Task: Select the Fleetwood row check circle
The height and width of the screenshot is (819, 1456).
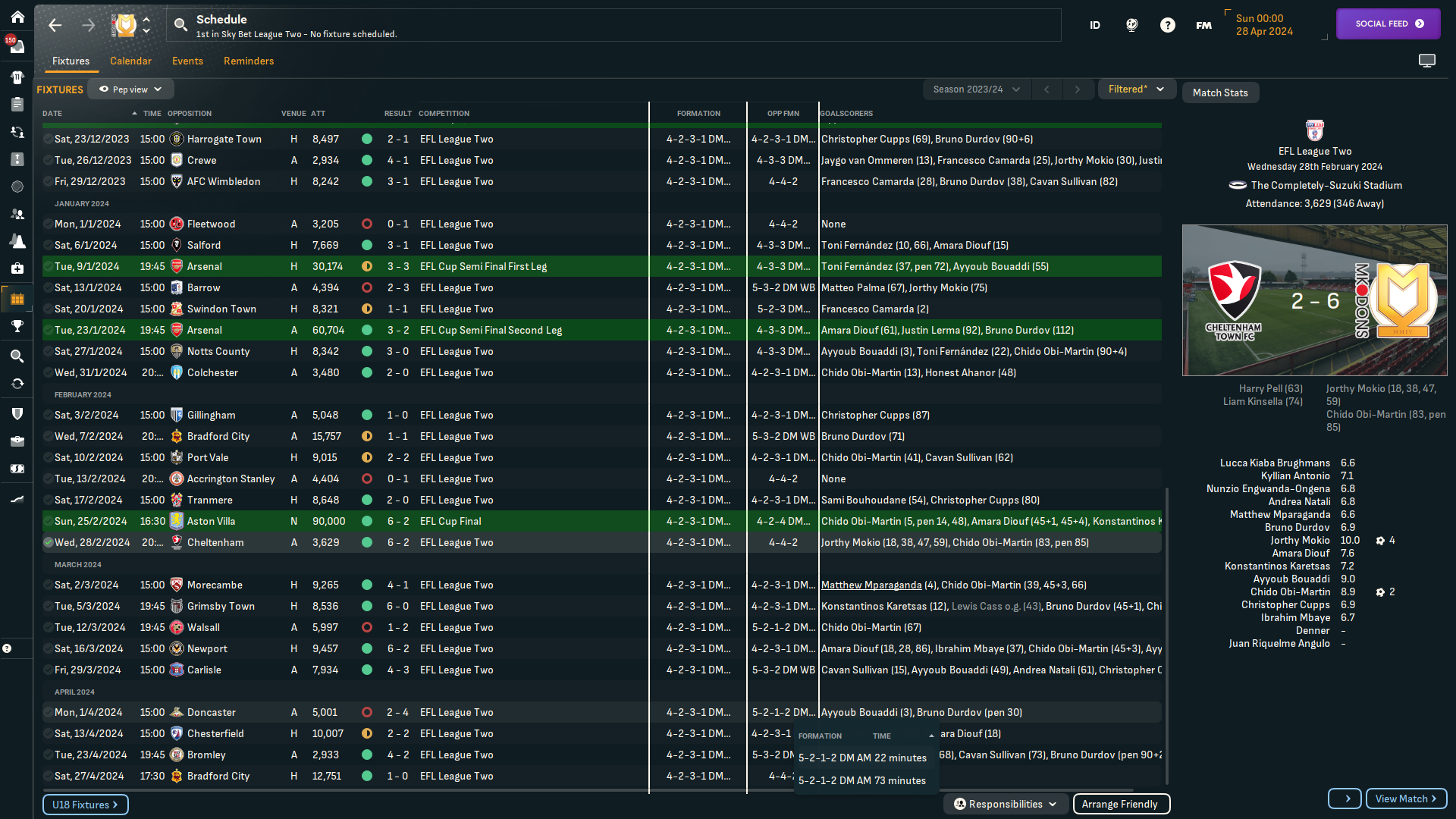Action: (x=49, y=224)
